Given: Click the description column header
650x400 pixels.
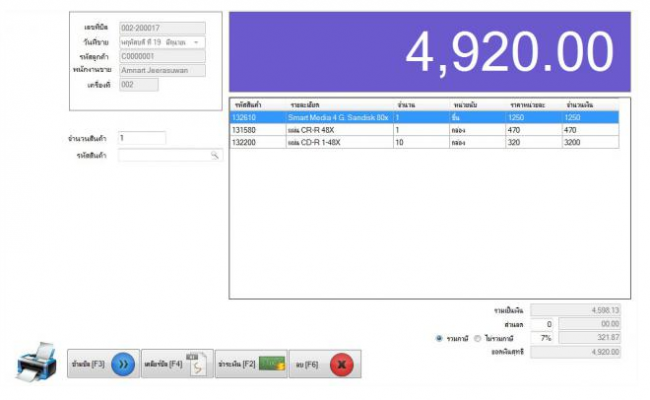Looking at the screenshot, I should tap(339, 105).
